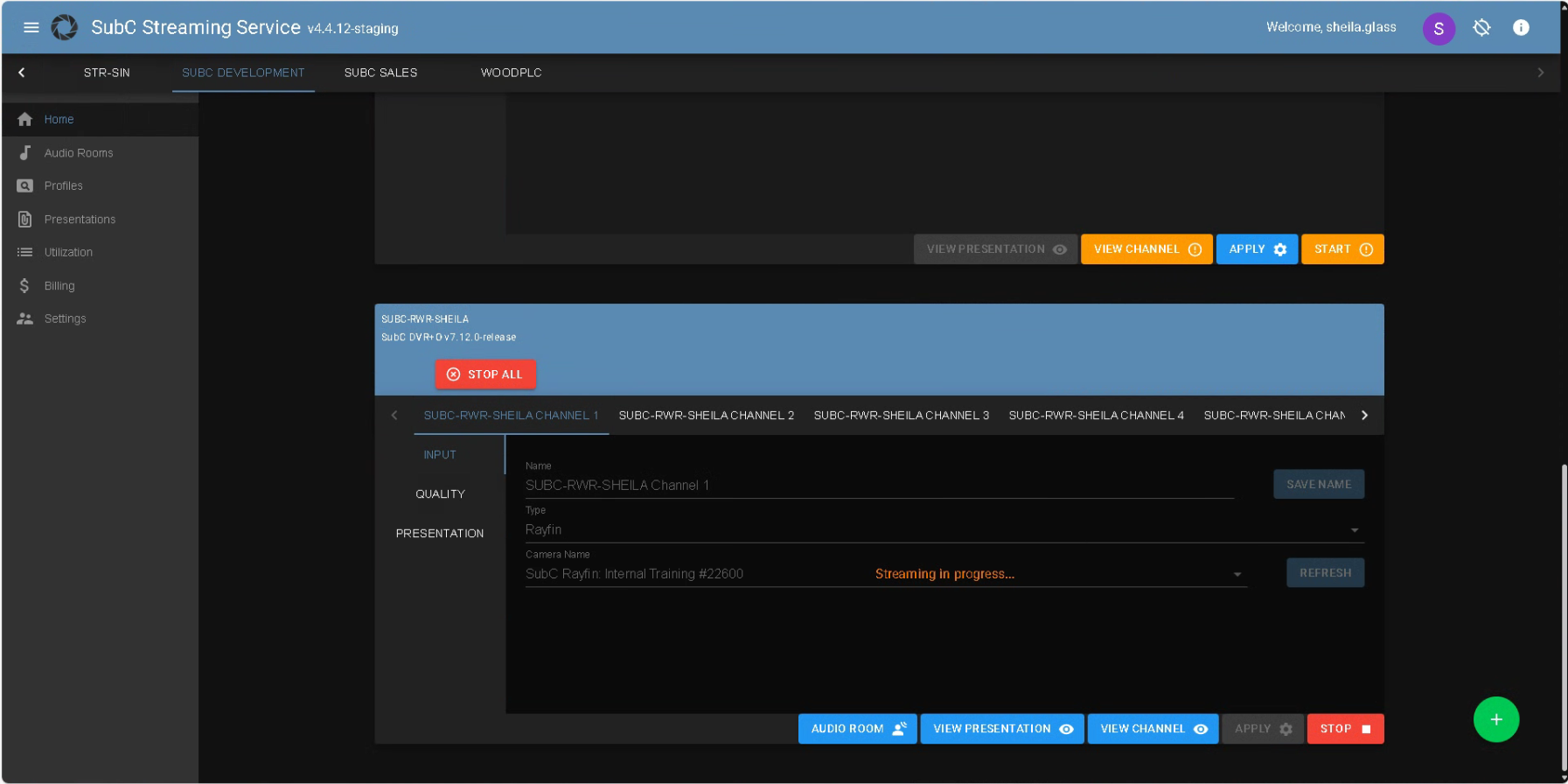Click the info icon in header
Screen dimensions: 1568x784
1521,28
